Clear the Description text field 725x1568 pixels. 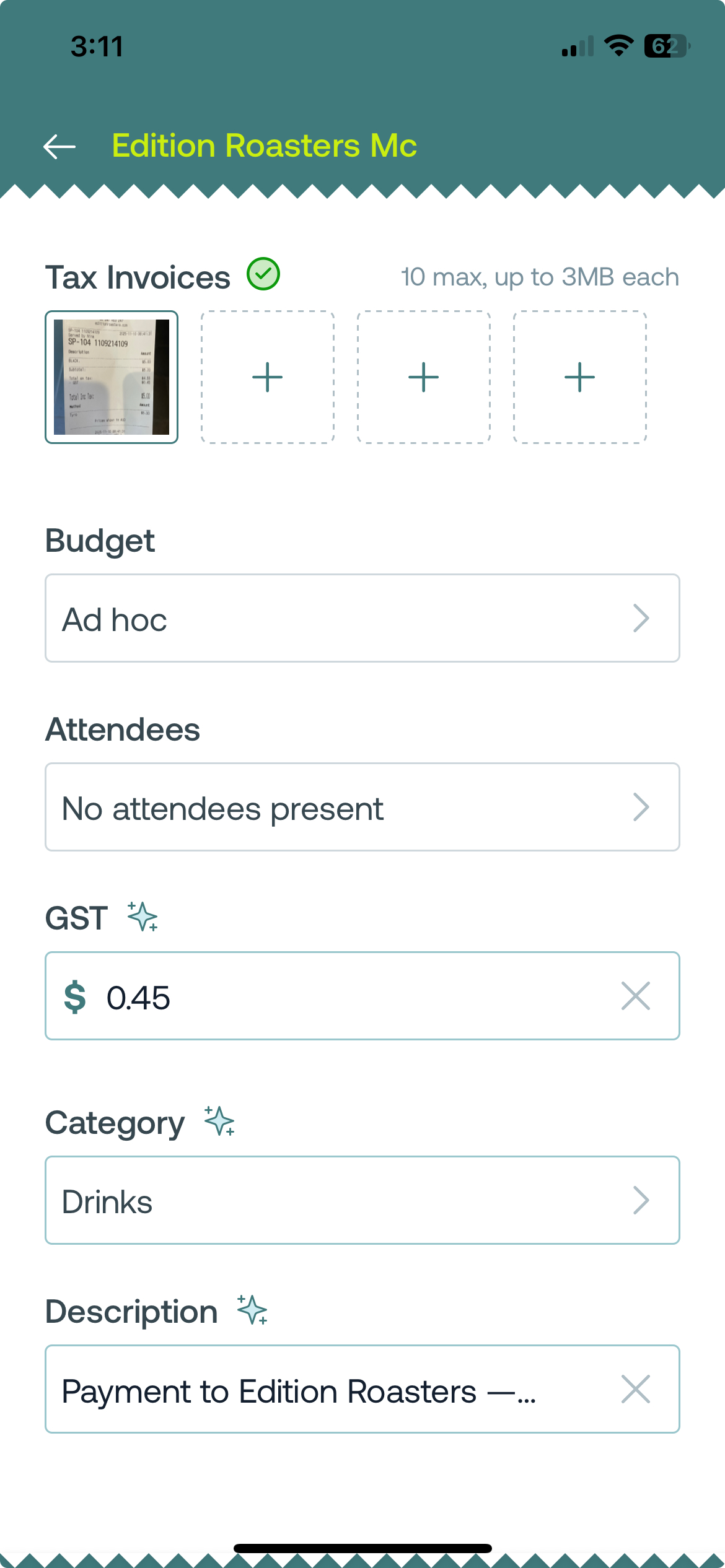click(x=636, y=1389)
